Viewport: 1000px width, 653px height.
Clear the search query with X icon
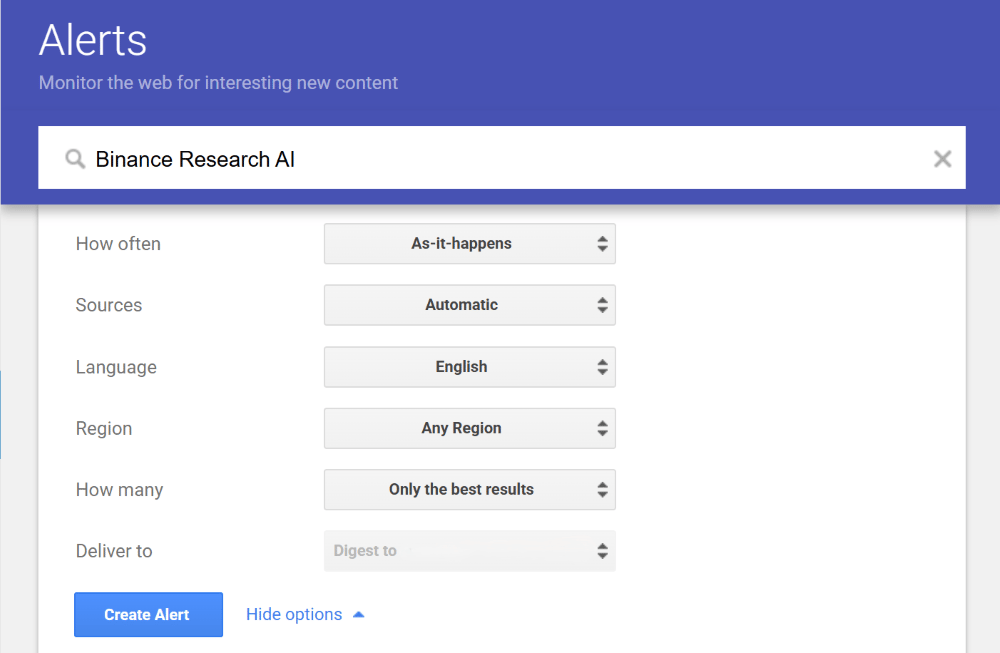[x=942, y=158]
